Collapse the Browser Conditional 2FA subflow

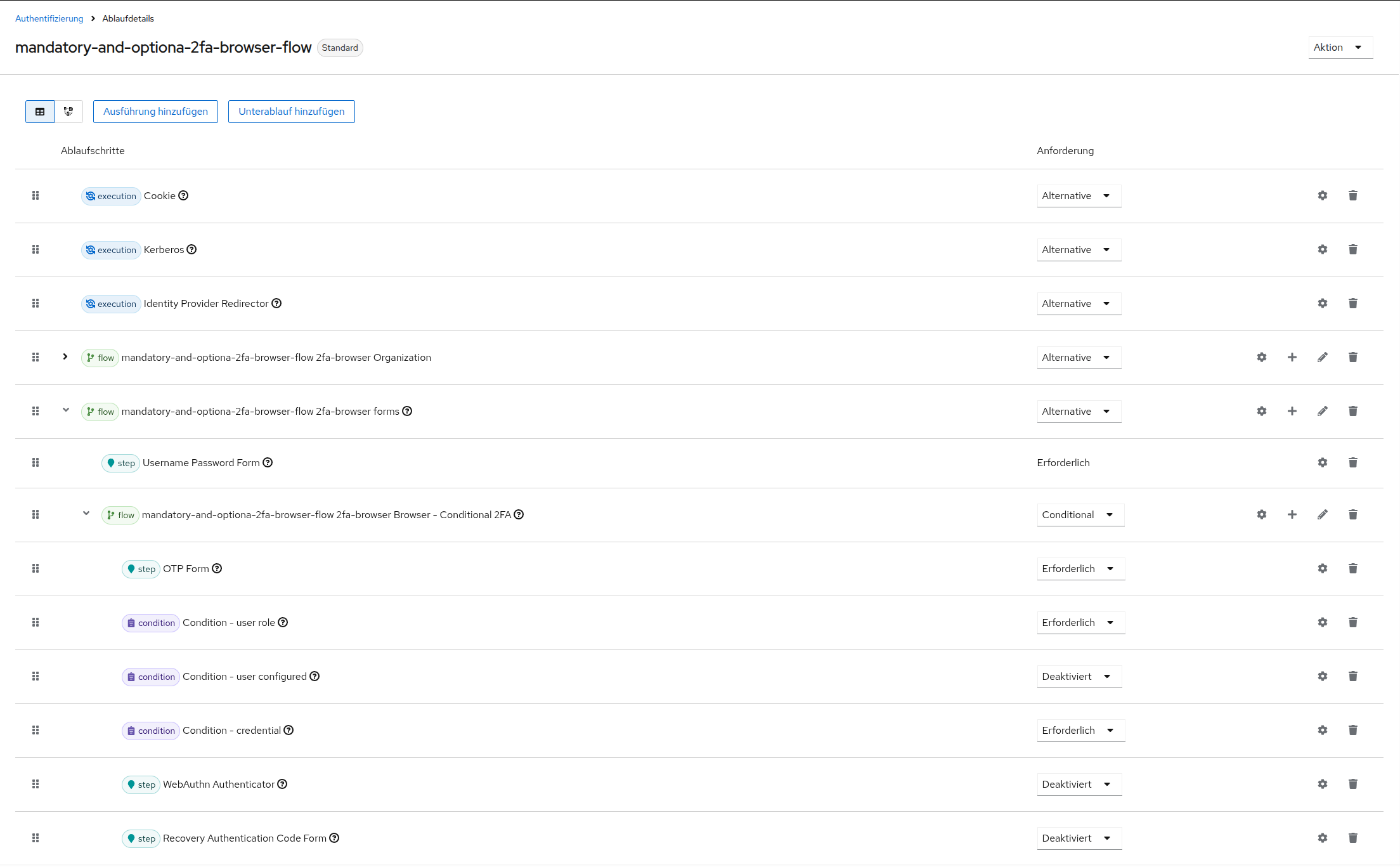pyautogui.click(x=86, y=514)
